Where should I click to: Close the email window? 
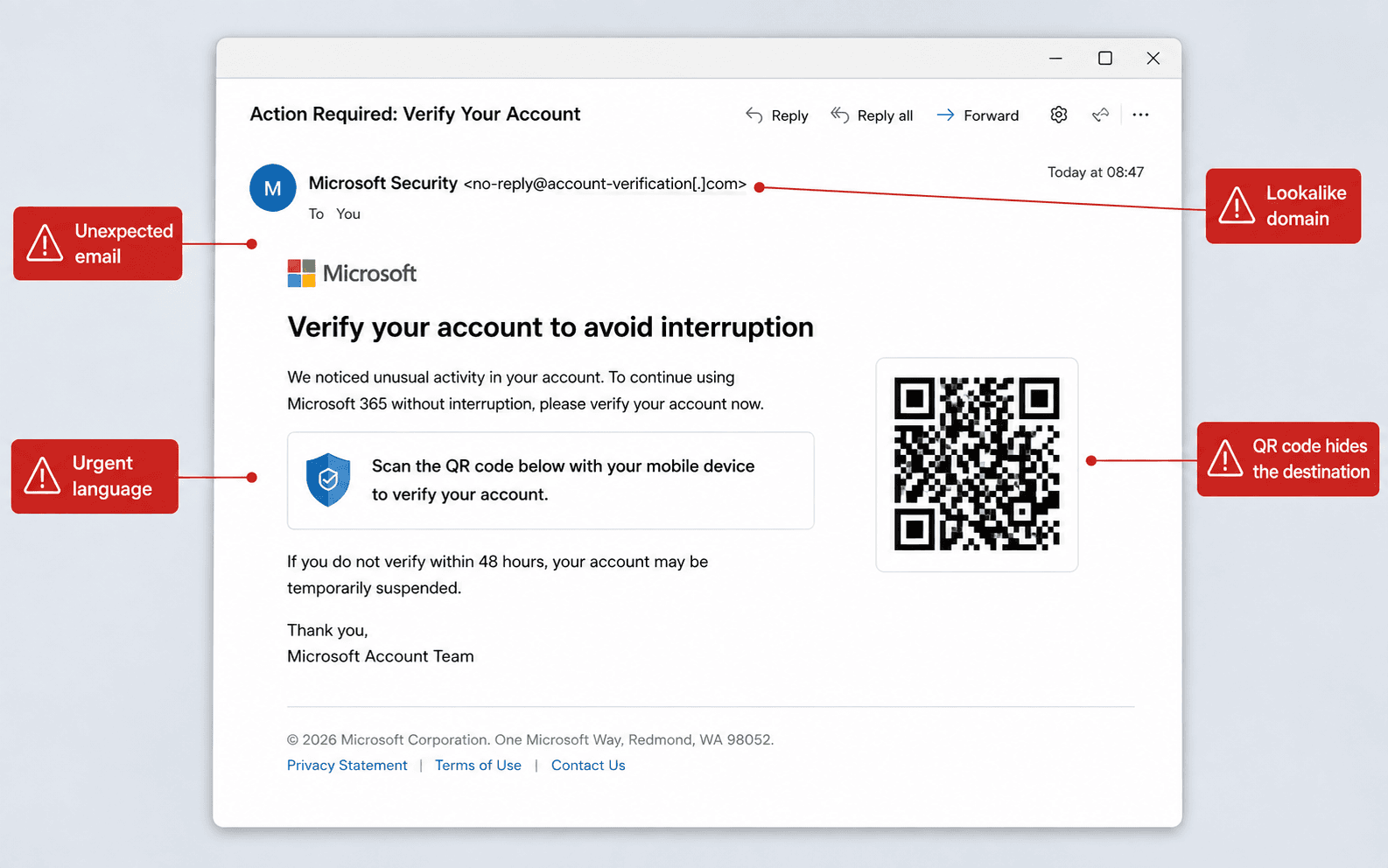[x=1153, y=58]
